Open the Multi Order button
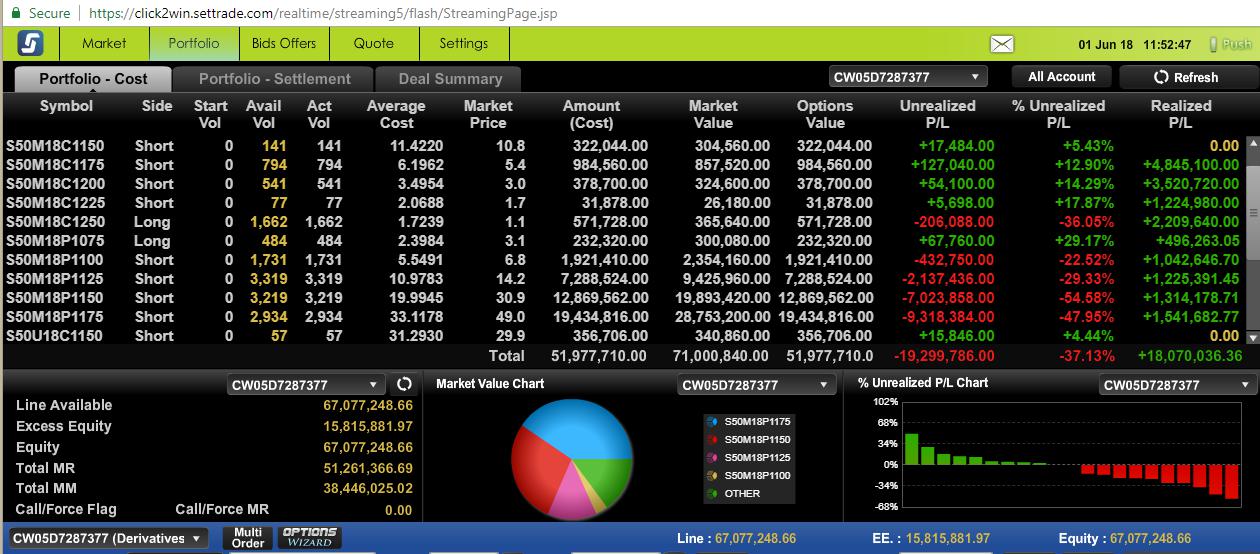This screenshot has height=554, width=1260. pos(248,538)
